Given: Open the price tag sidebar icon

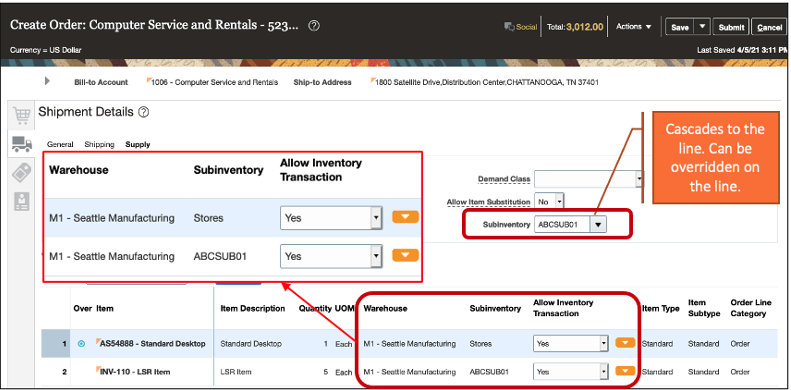Looking at the screenshot, I should click(x=22, y=173).
